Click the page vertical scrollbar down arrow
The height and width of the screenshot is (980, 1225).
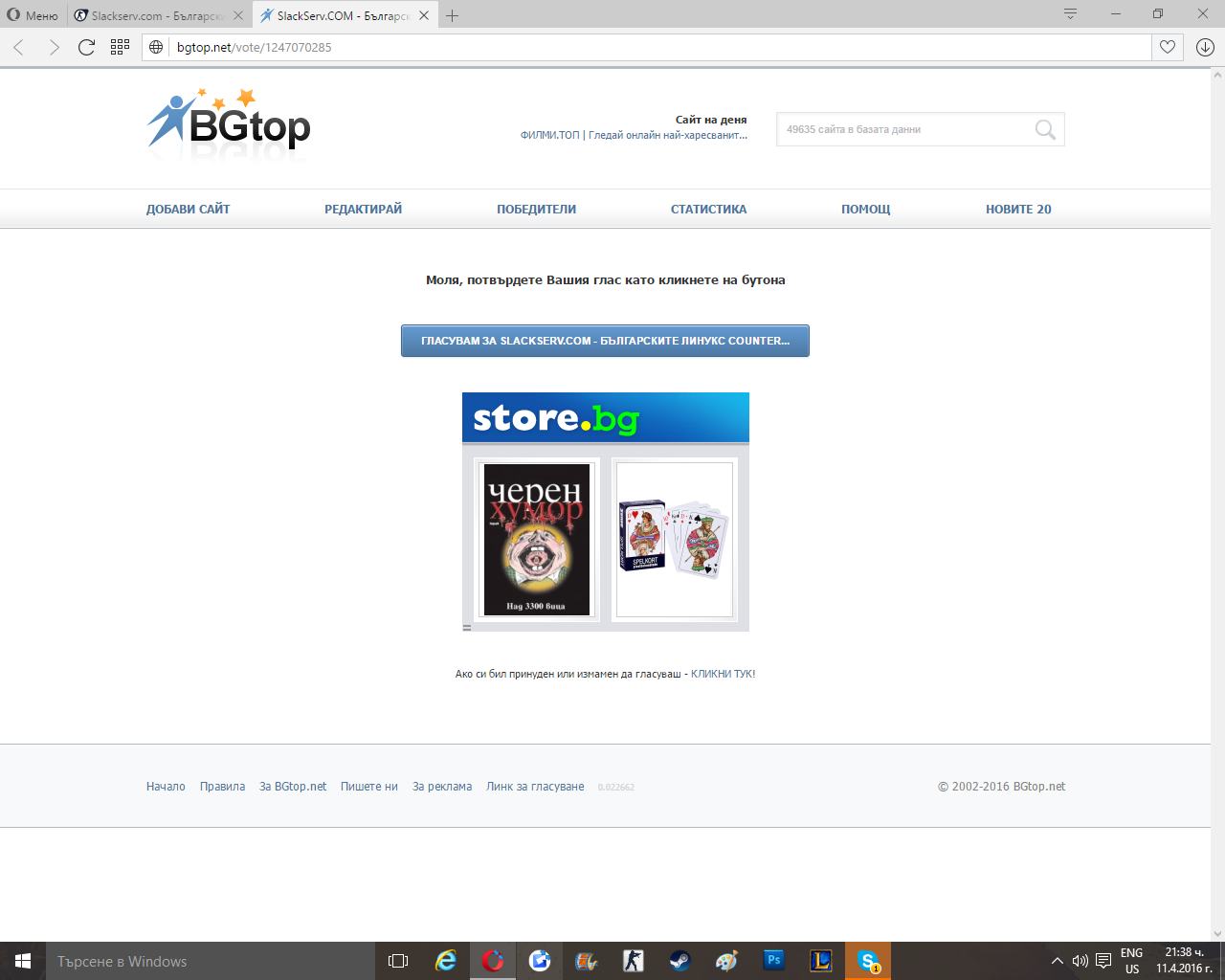click(x=1217, y=934)
